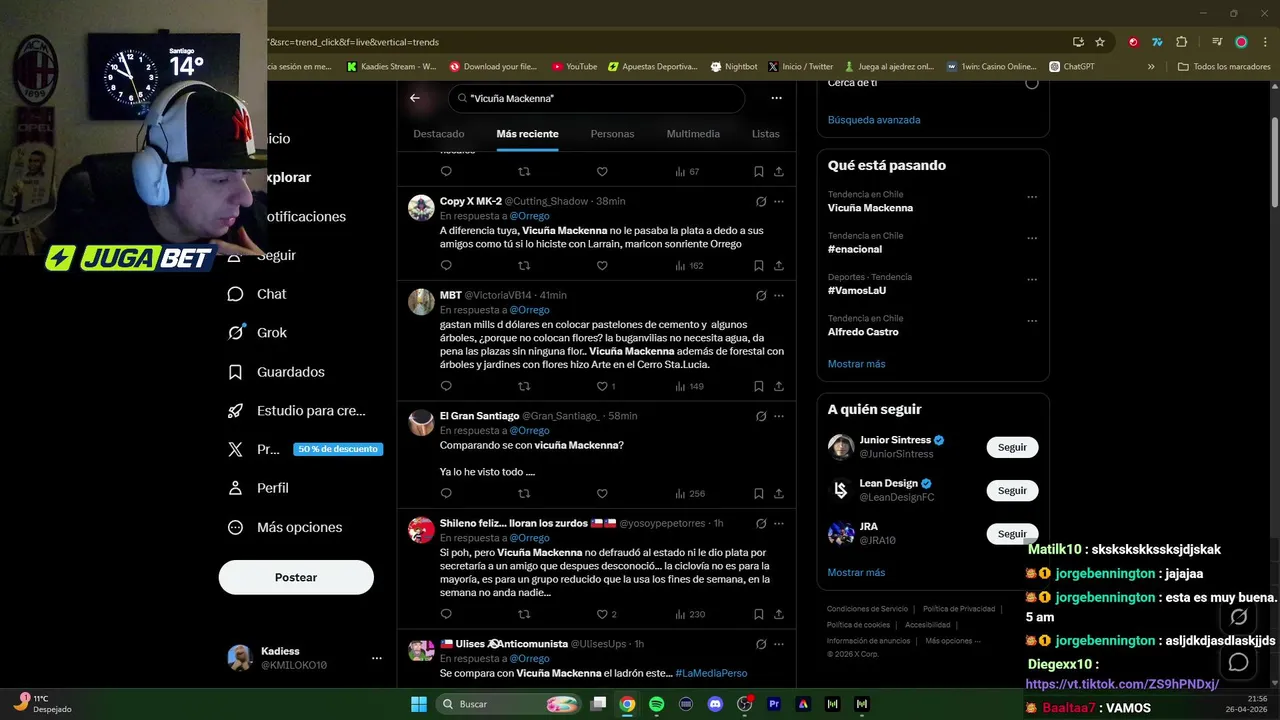Open the Búsqueda avanzada link
This screenshot has width=1280, height=720.
coord(874,120)
